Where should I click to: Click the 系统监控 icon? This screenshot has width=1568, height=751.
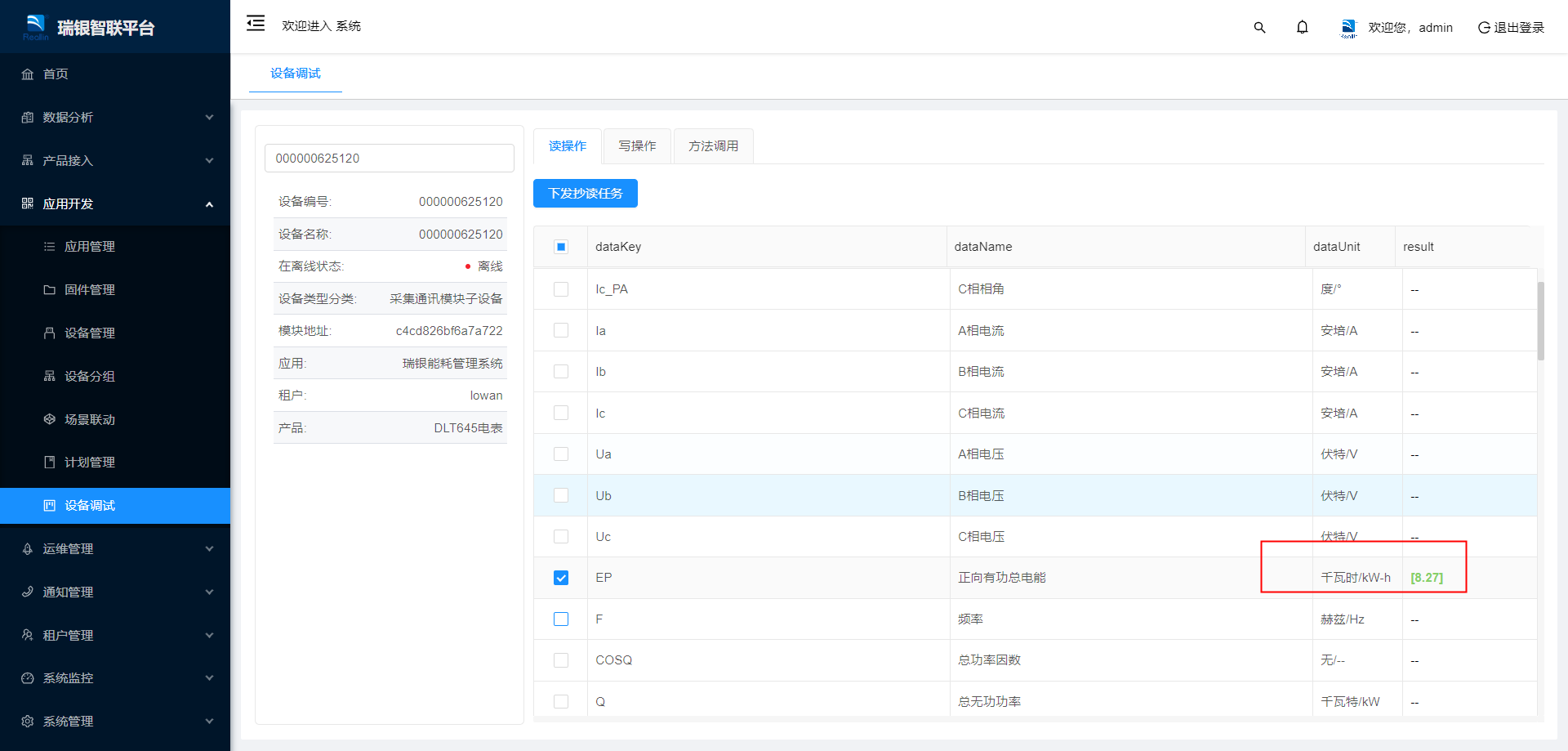tap(28, 678)
